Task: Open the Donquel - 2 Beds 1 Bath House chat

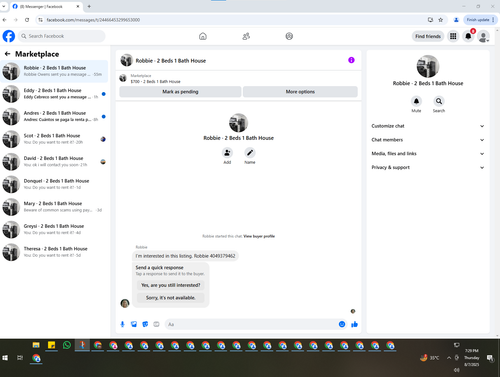Action: point(54,184)
